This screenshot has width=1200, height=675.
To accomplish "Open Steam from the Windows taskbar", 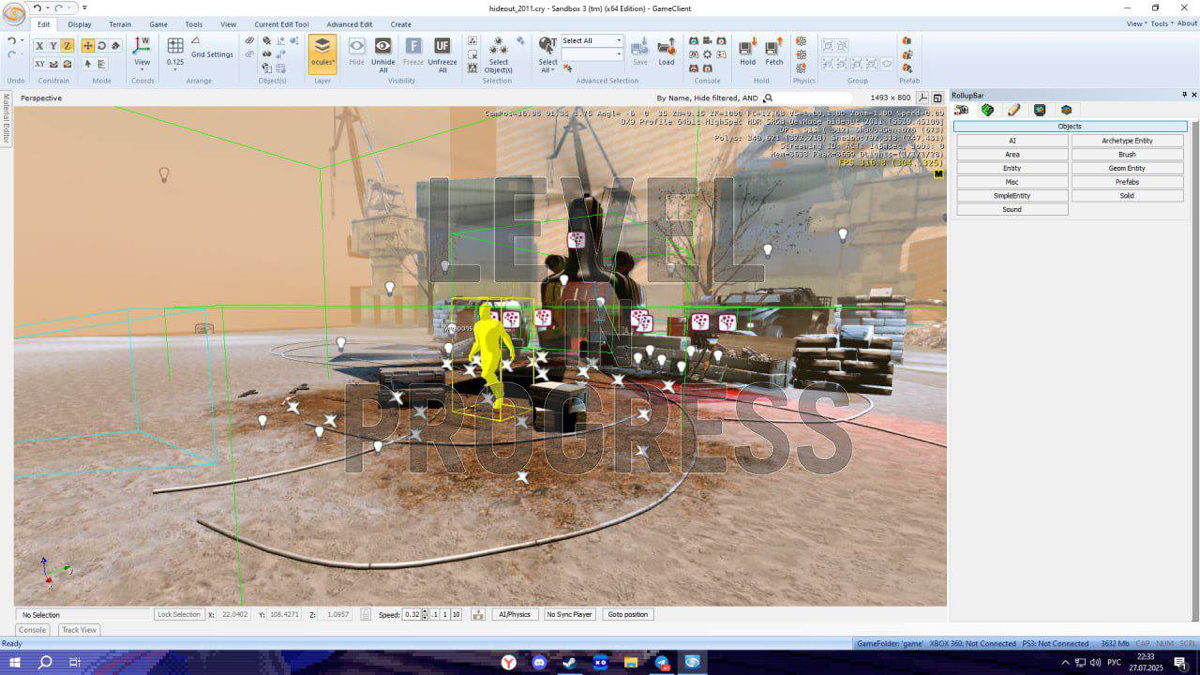I will [x=570, y=662].
